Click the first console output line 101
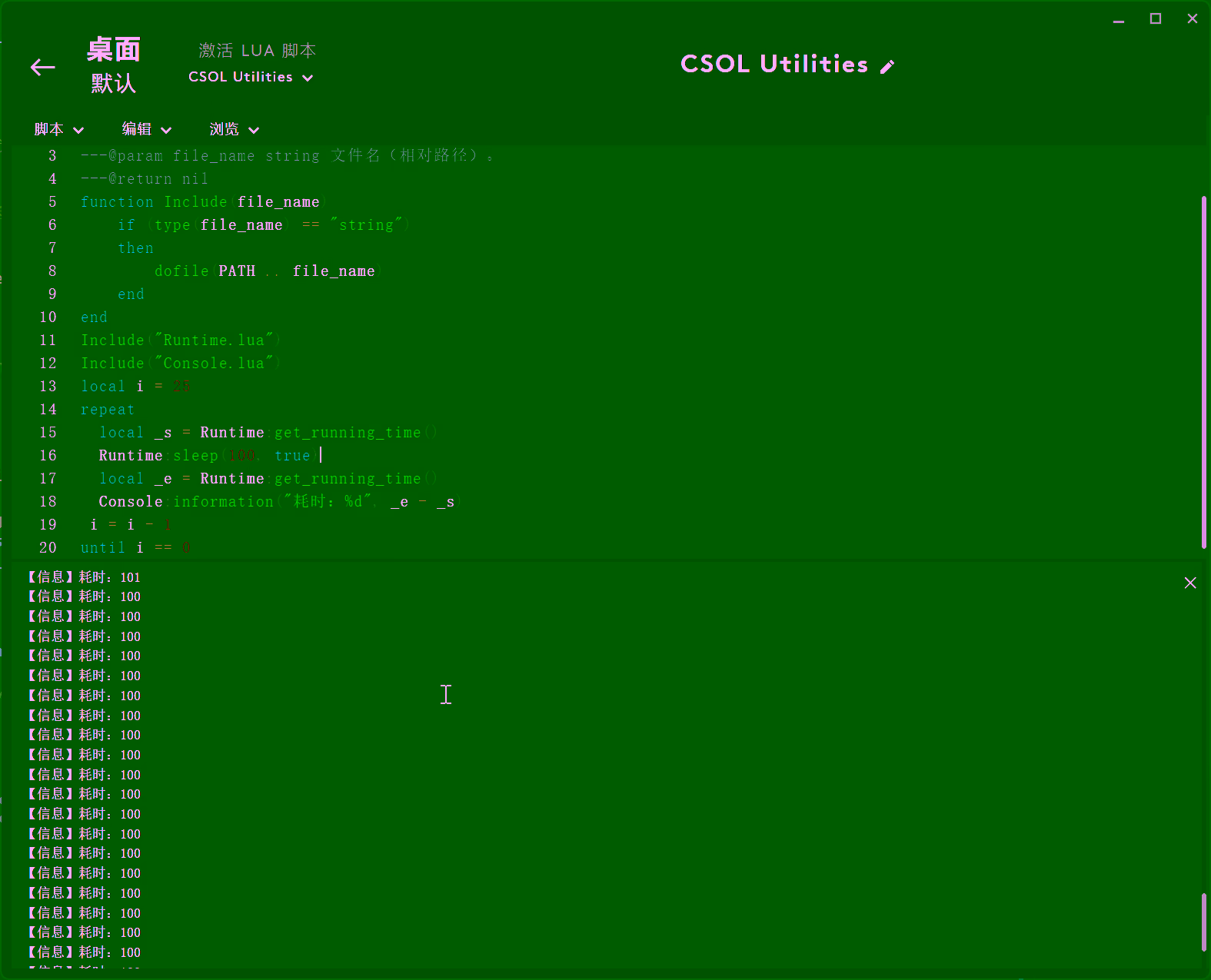1211x980 pixels. [x=85, y=577]
